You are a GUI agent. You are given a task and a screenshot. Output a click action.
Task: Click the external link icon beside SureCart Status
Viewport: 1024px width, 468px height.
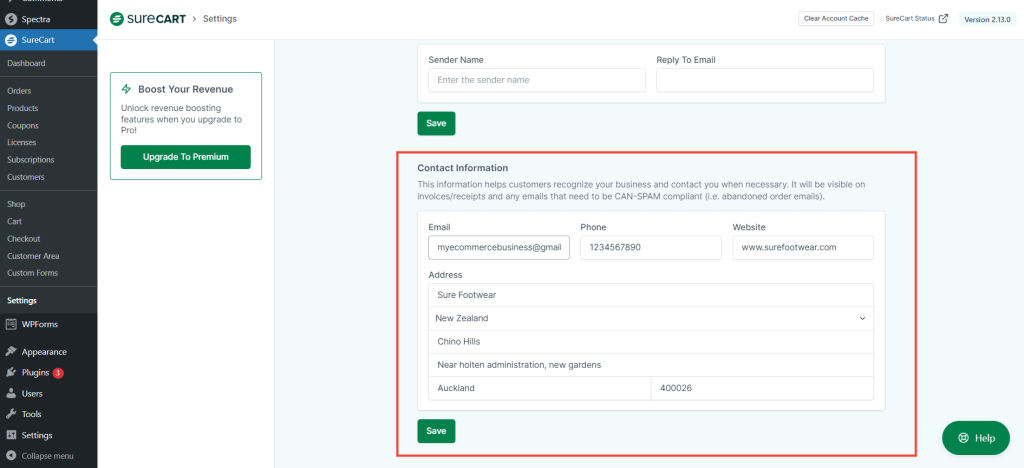click(943, 18)
